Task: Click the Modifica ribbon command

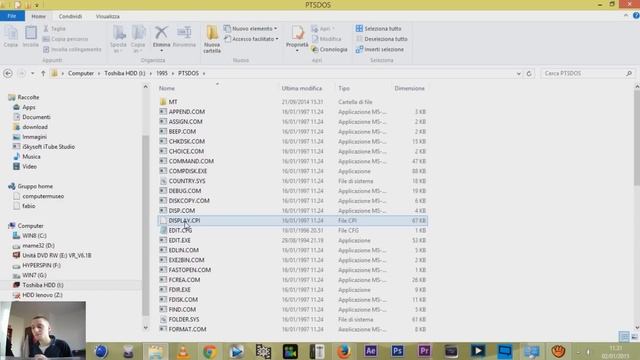Action: point(326,39)
